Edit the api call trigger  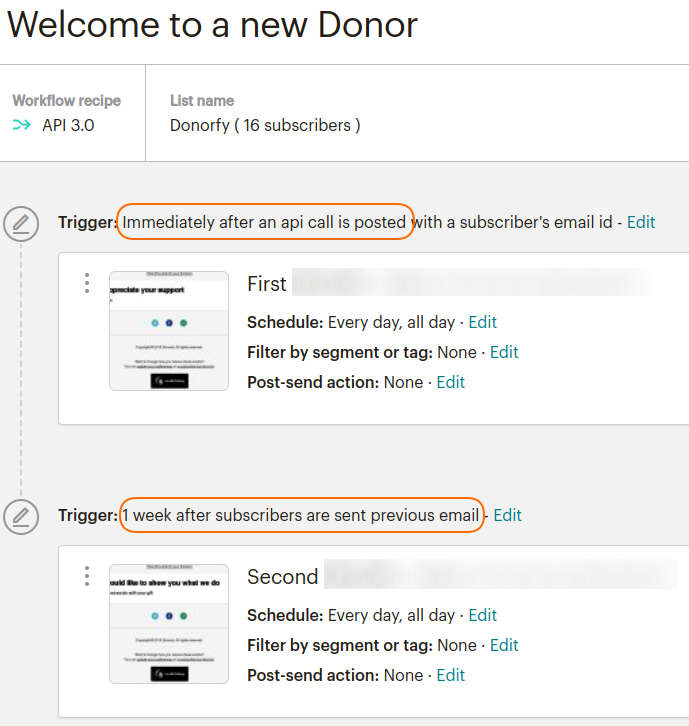(x=641, y=222)
